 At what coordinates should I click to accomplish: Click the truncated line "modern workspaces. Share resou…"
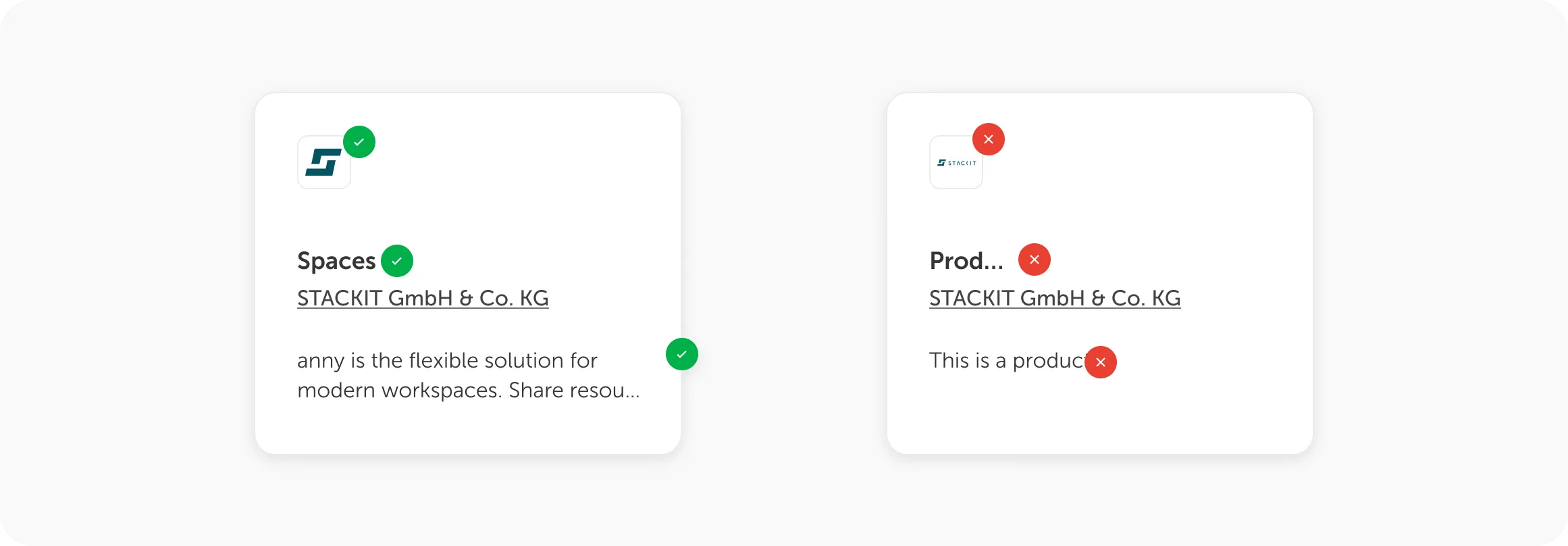(468, 391)
